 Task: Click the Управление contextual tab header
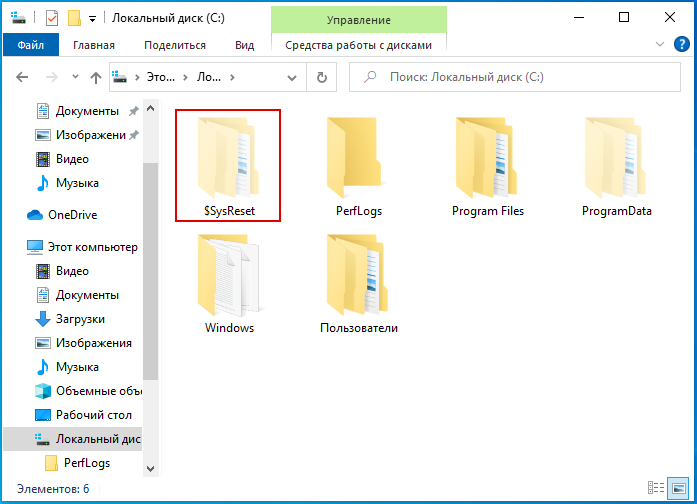[x=359, y=20]
